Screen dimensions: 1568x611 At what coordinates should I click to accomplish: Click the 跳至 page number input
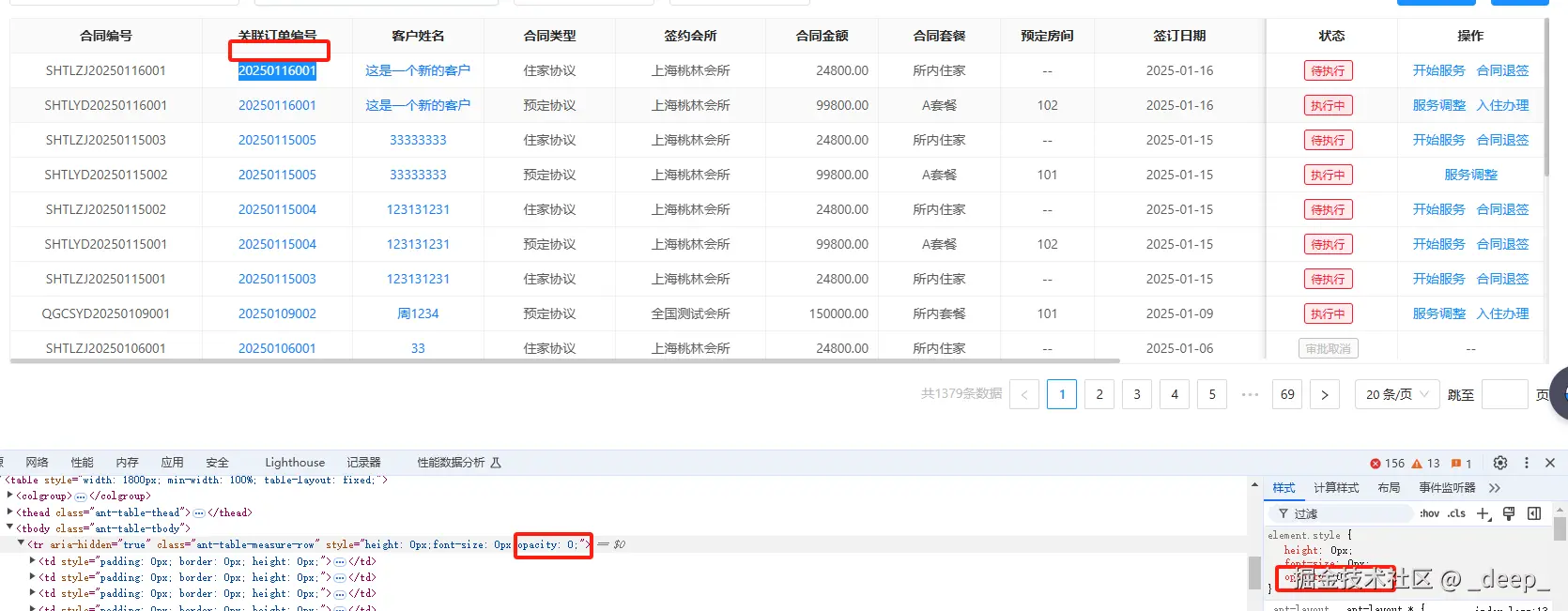pyautogui.click(x=1504, y=394)
